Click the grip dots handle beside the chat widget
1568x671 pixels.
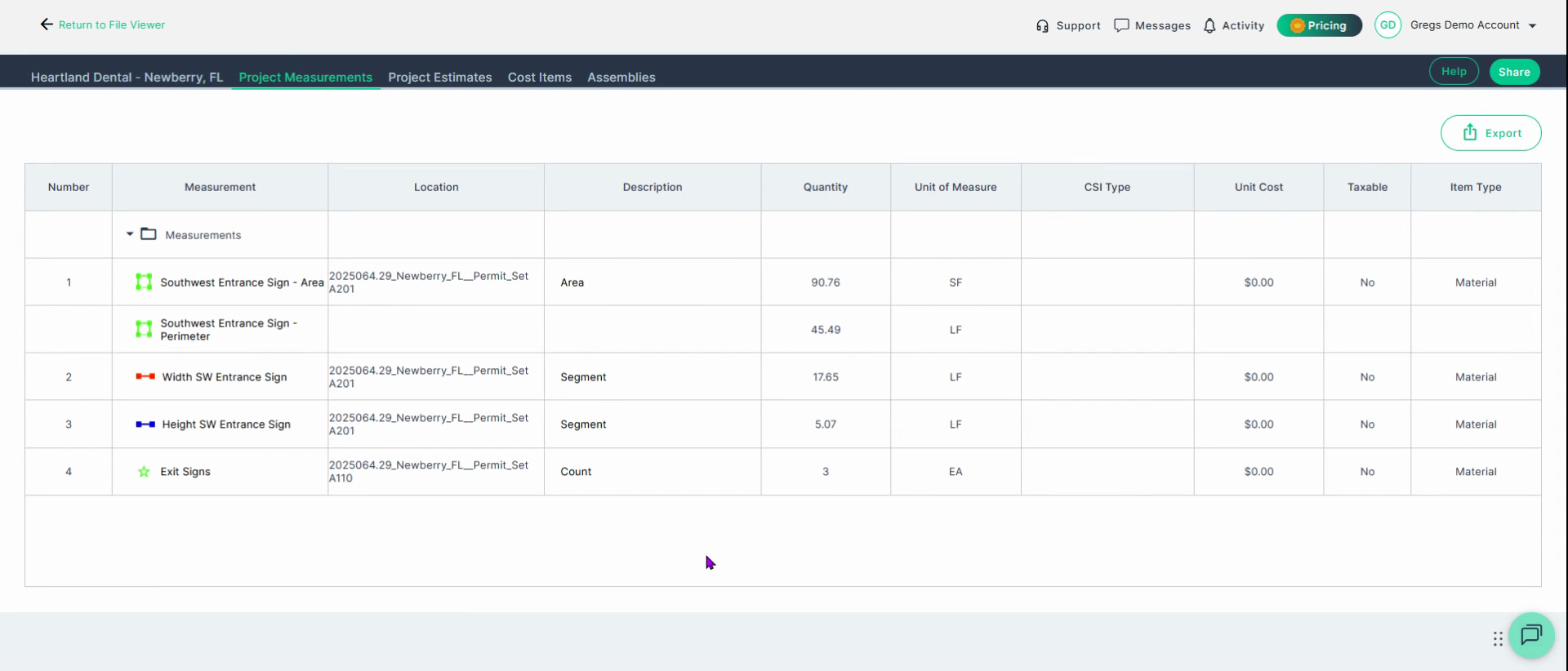[1498, 639]
